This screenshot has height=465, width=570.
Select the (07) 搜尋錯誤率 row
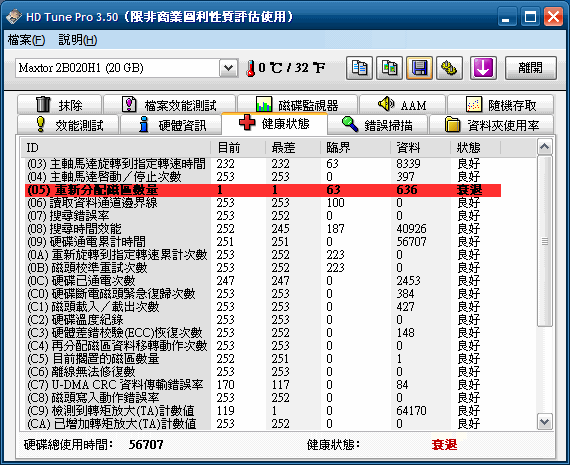(x=263, y=216)
